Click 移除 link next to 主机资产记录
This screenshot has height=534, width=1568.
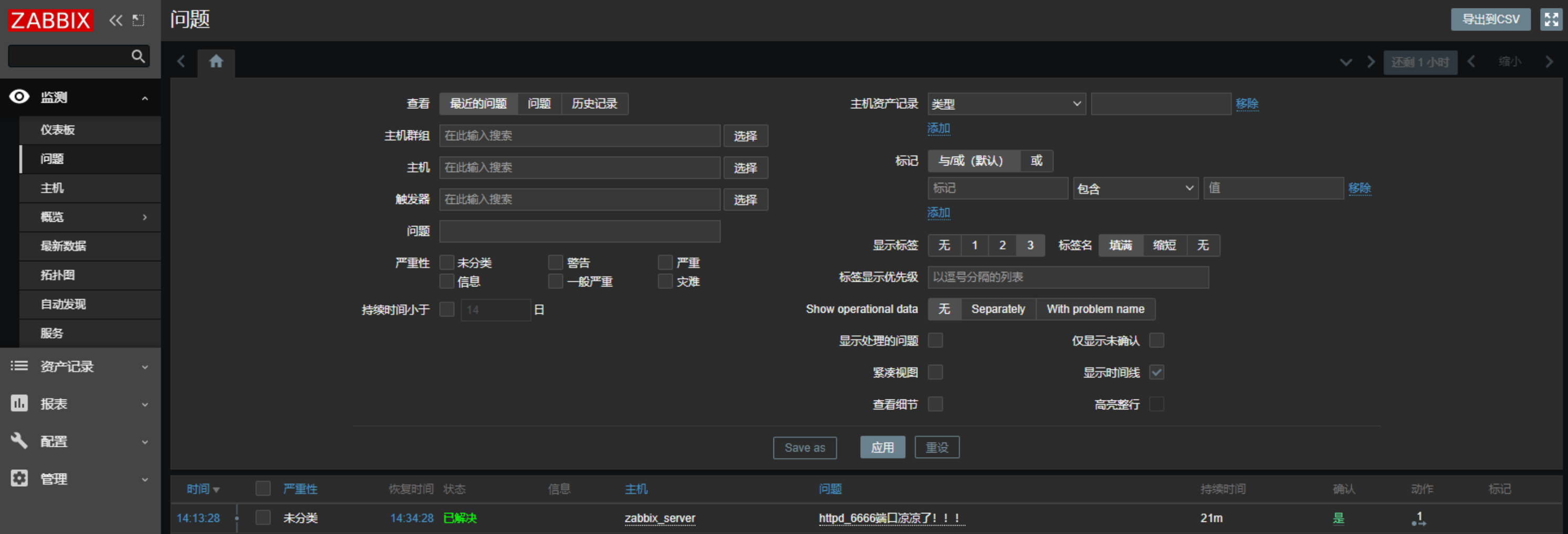pos(1247,104)
